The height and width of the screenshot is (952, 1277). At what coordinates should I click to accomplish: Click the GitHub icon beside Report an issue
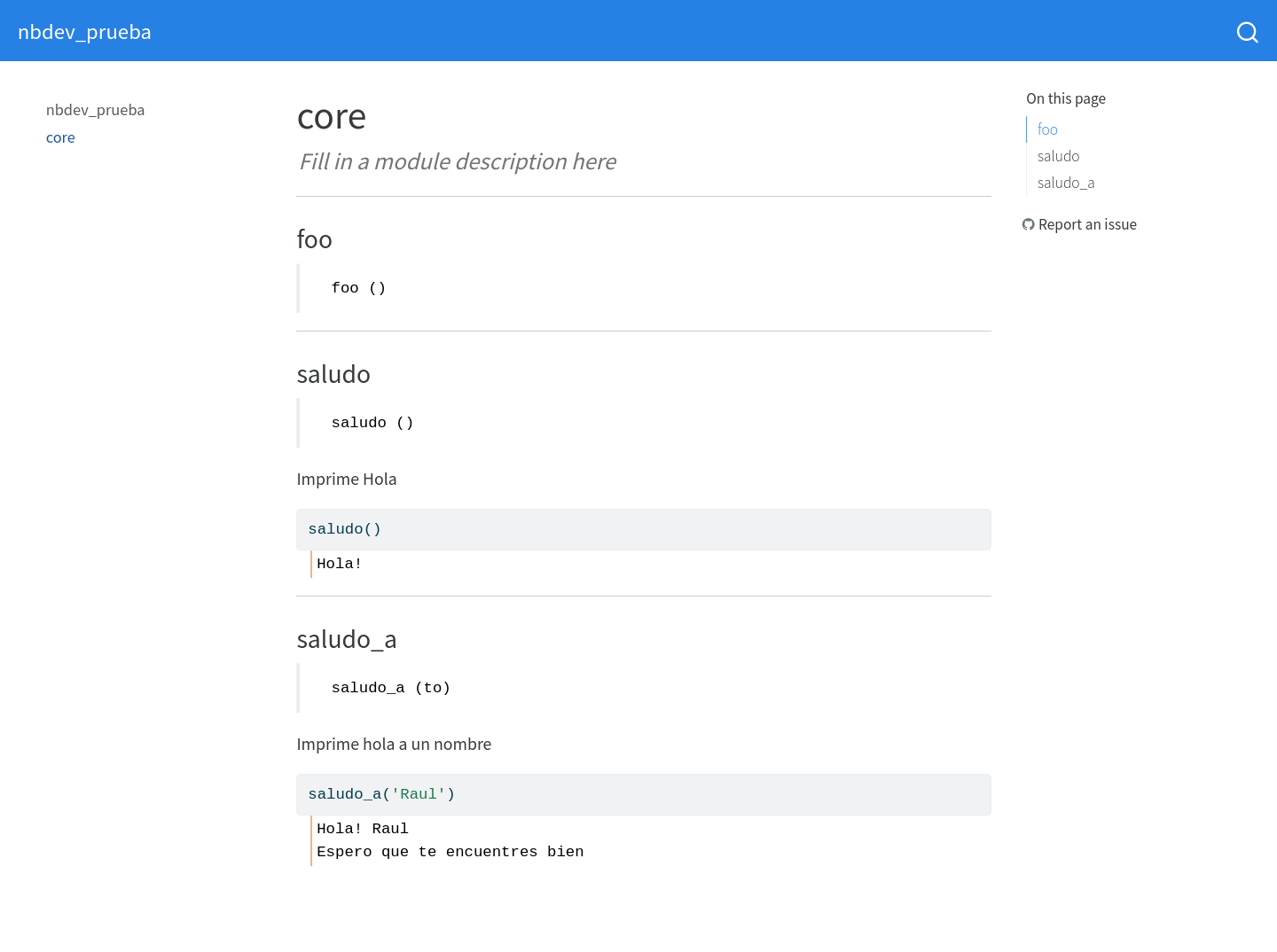pos(1028,224)
